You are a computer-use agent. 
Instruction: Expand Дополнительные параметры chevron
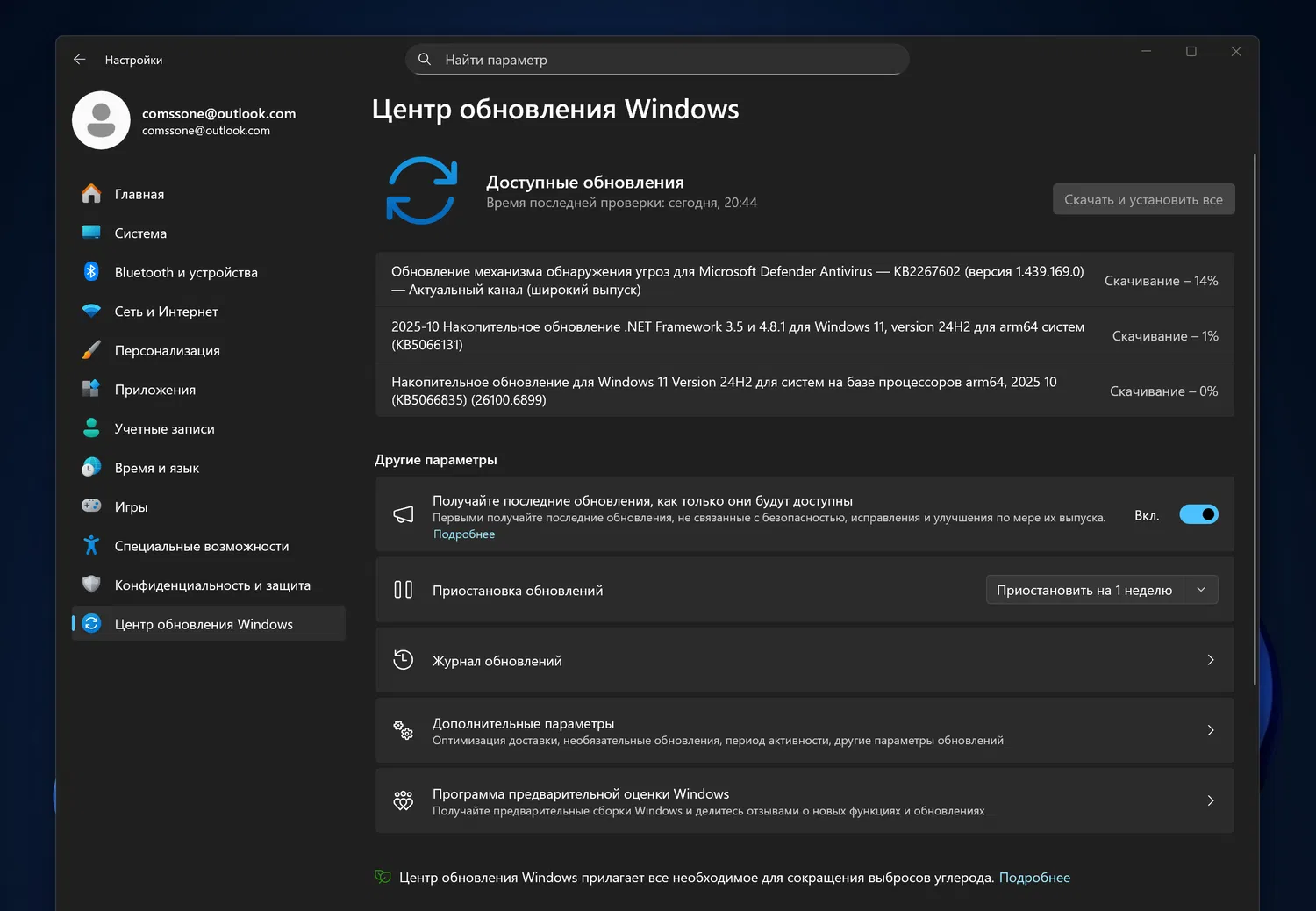click(1211, 730)
